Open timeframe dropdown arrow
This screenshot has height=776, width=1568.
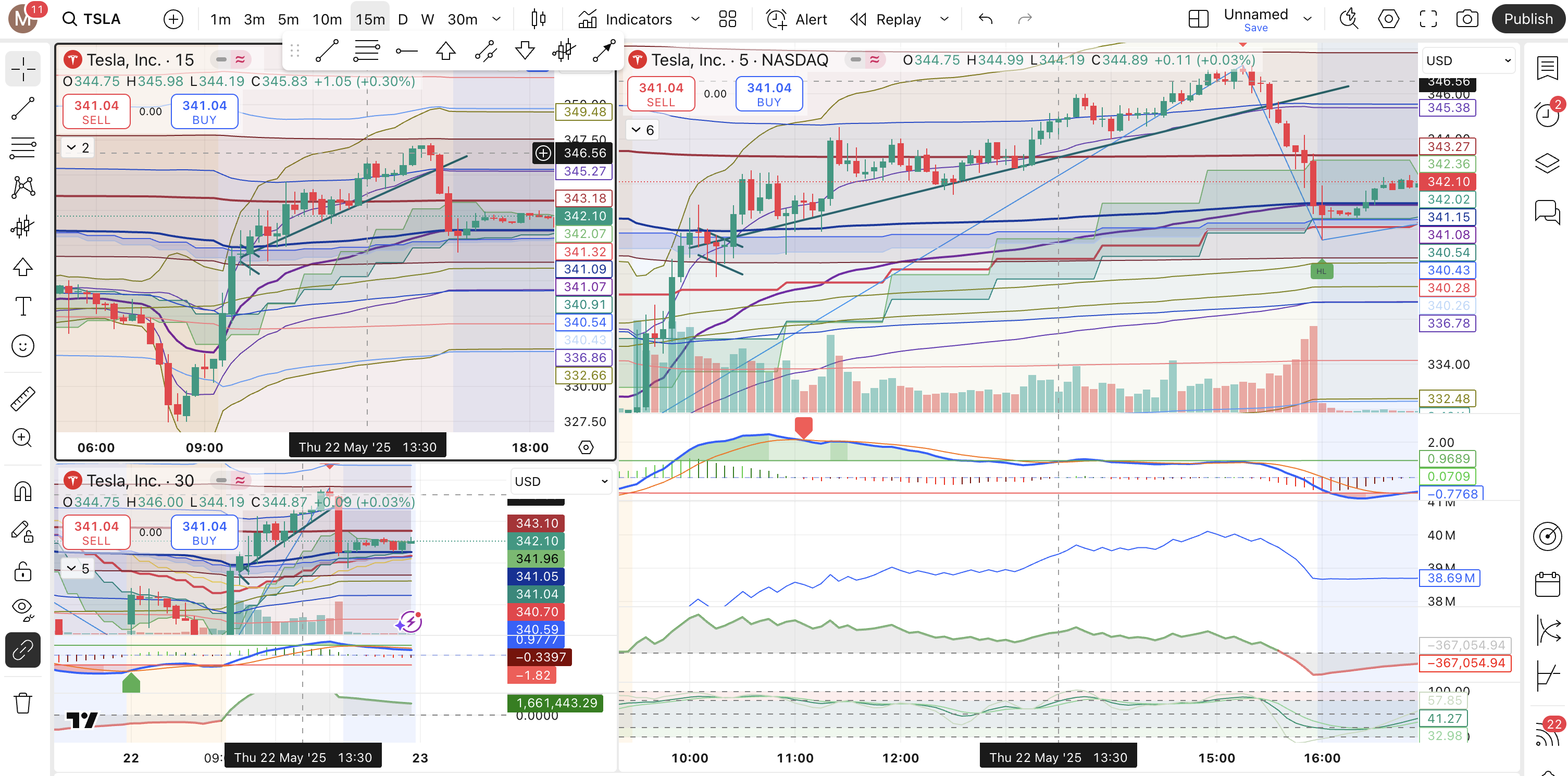(x=496, y=19)
